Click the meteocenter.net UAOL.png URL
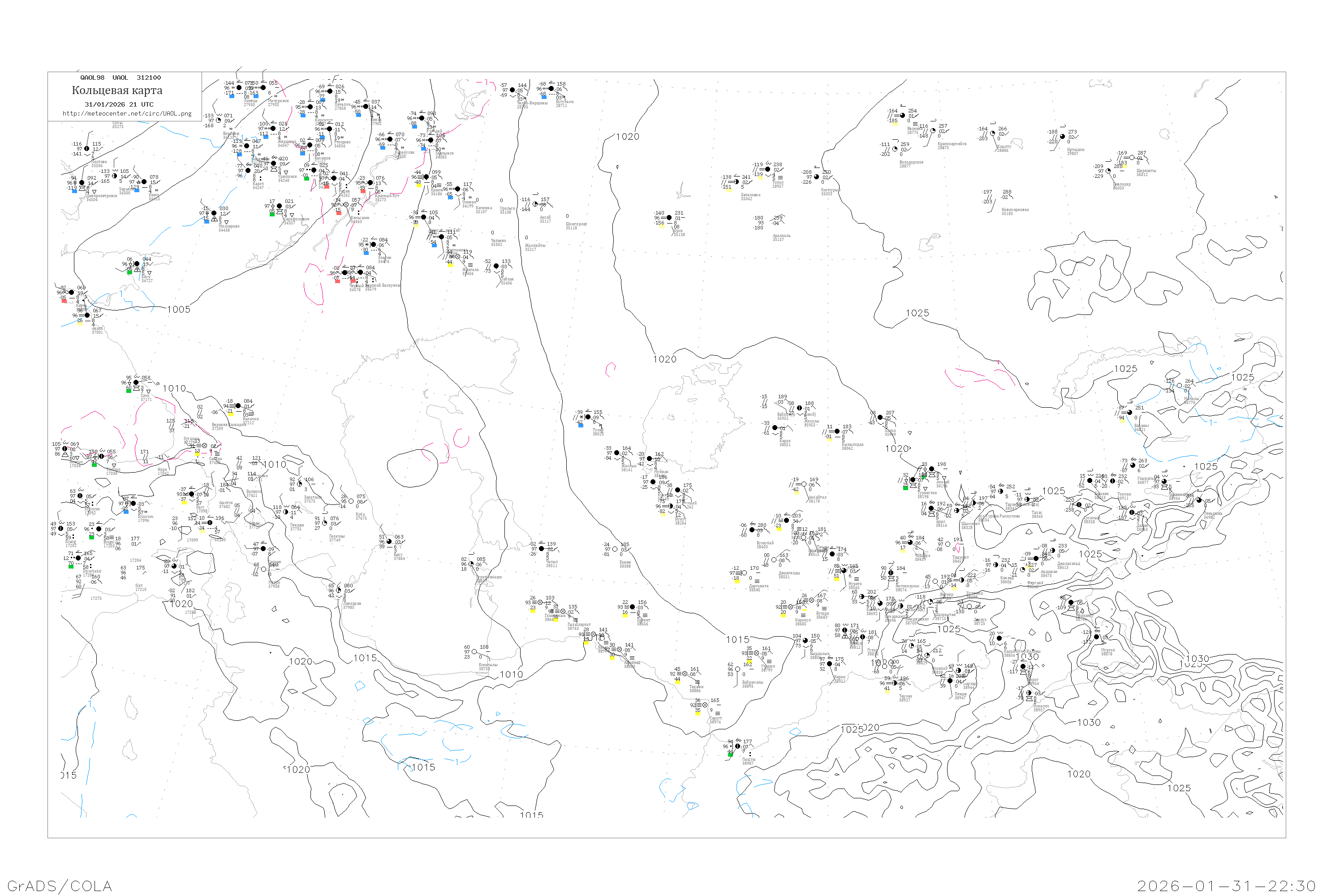 127,114
